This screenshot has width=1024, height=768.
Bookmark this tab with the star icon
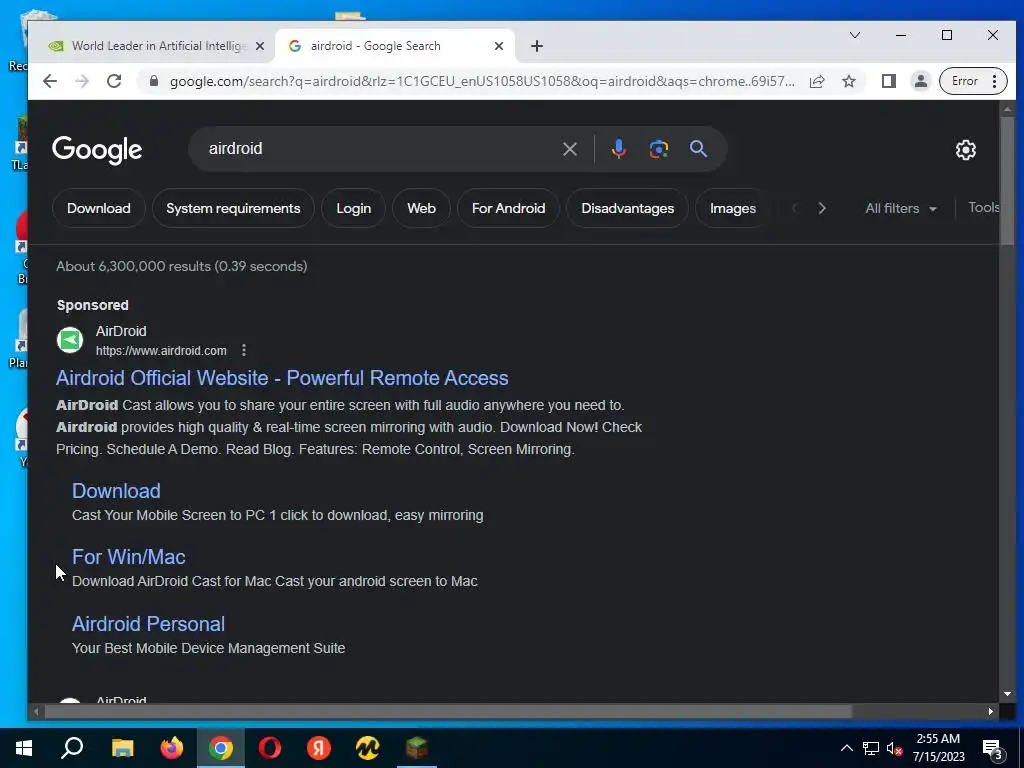(x=848, y=81)
